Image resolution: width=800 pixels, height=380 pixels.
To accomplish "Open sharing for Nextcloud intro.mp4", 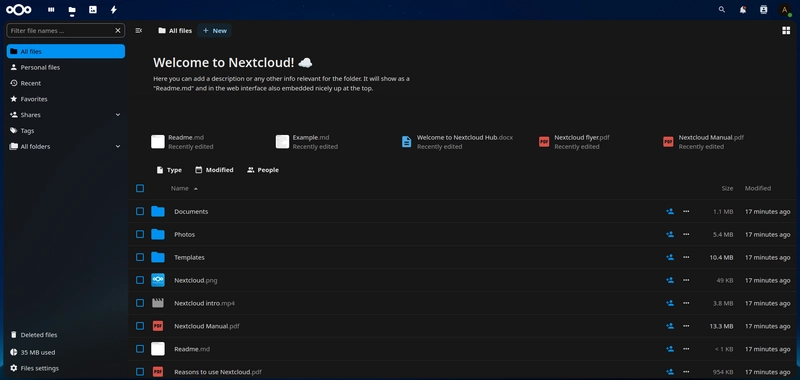I will pos(670,303).
